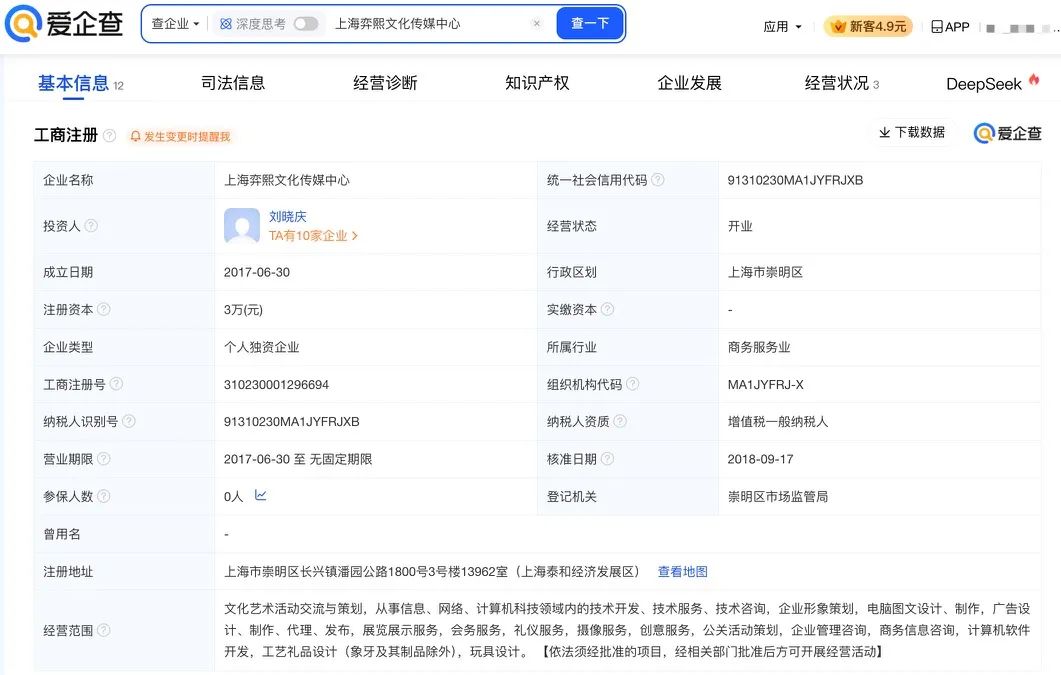
Task: Clear the search field with the × button
Action: pos(537,22)
